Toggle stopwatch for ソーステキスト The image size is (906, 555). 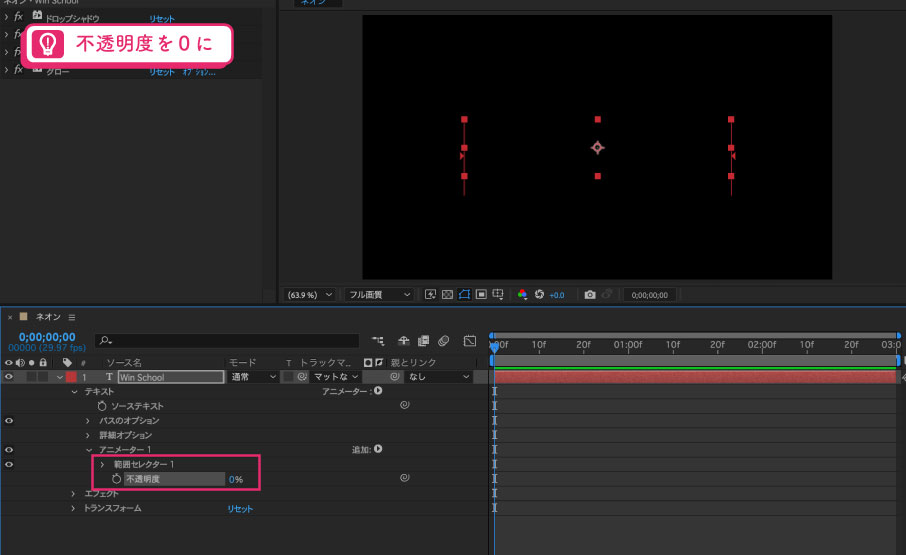(102, 406)
